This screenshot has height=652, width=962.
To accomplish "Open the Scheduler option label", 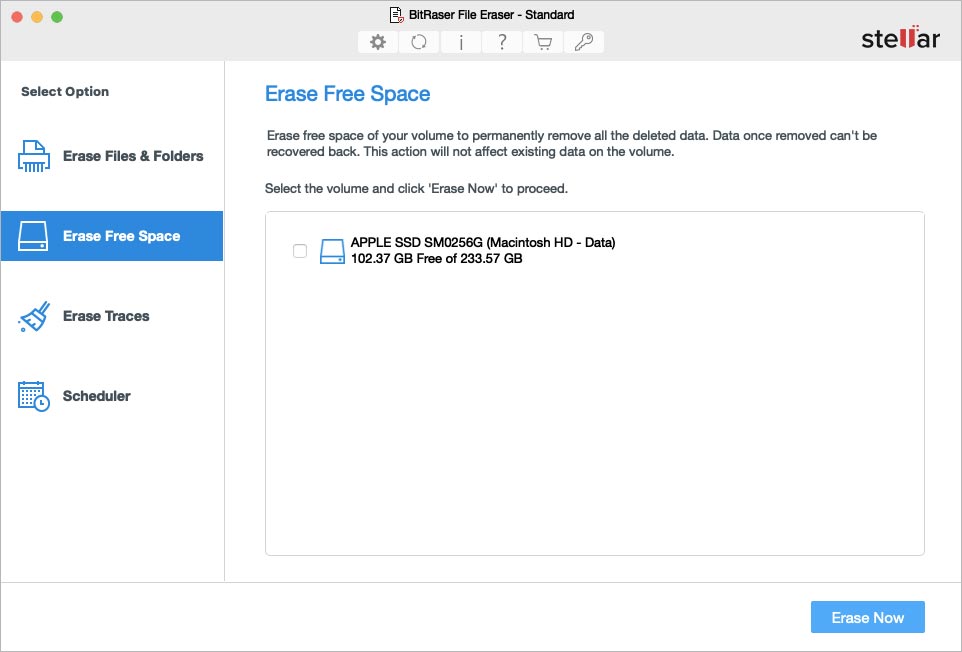I will (x=97, y=396).
